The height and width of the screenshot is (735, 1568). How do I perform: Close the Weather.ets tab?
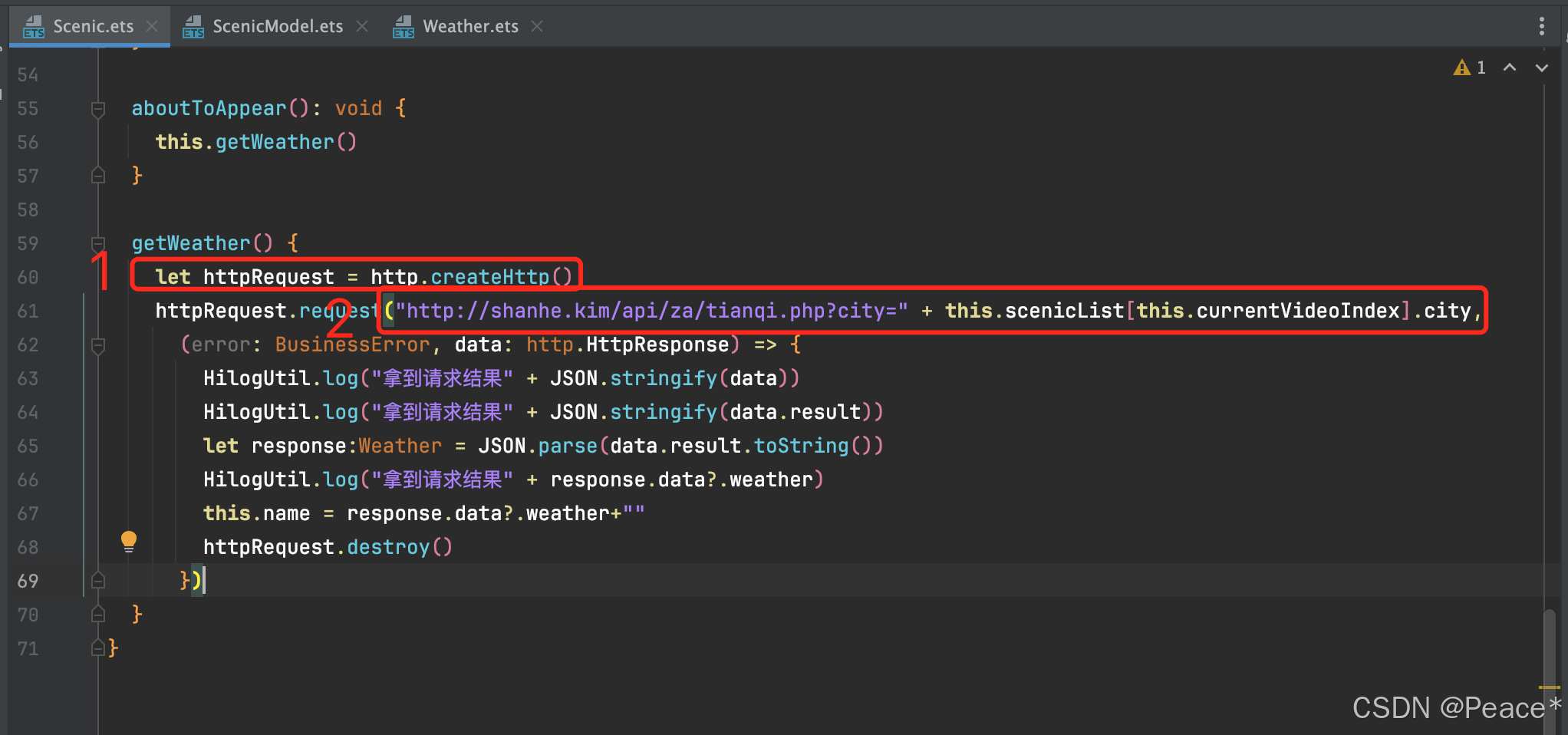point(537,25)
